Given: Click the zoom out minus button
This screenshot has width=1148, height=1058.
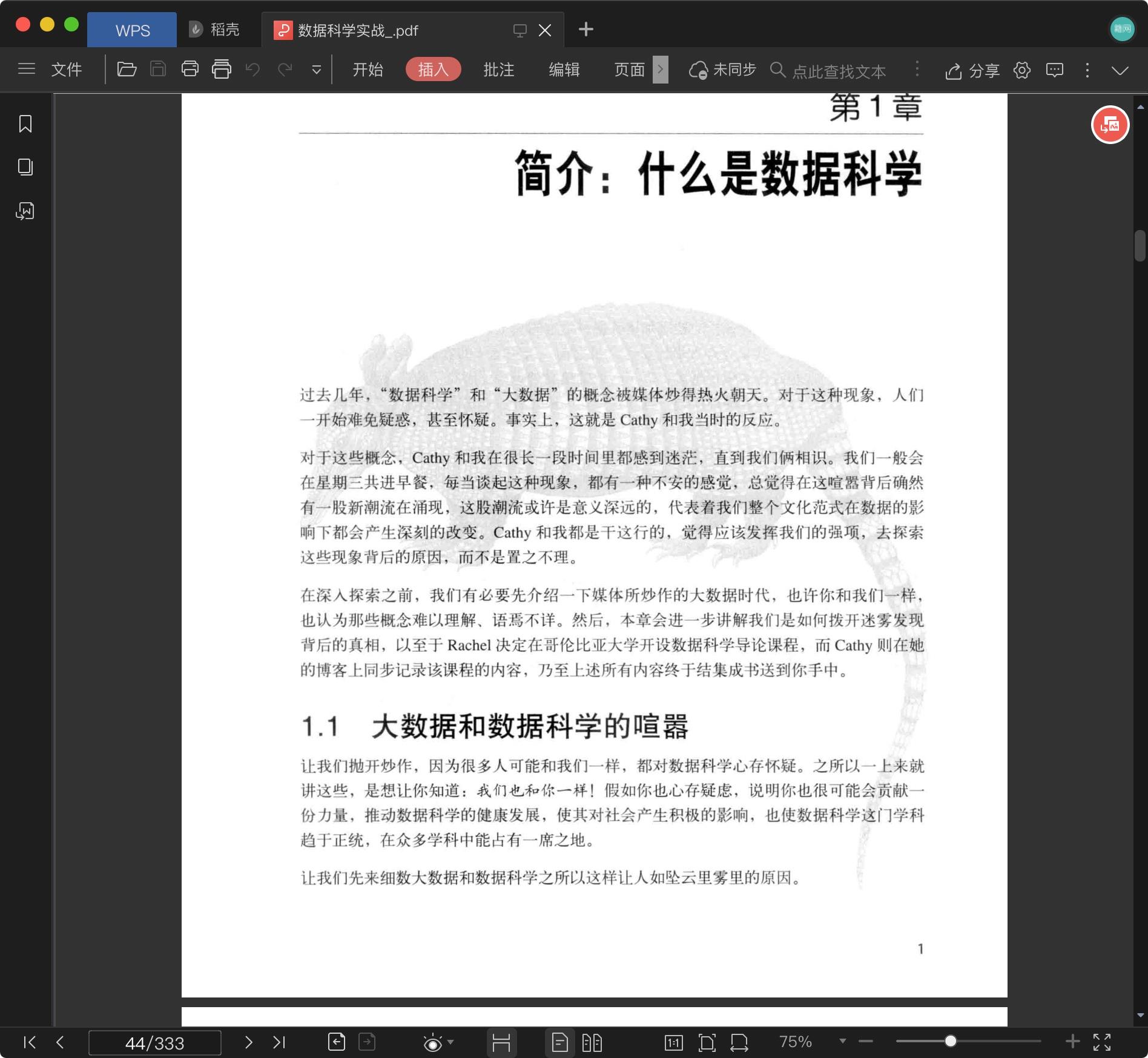Looking at the screenshot, I should click(x=866, y=1042).
